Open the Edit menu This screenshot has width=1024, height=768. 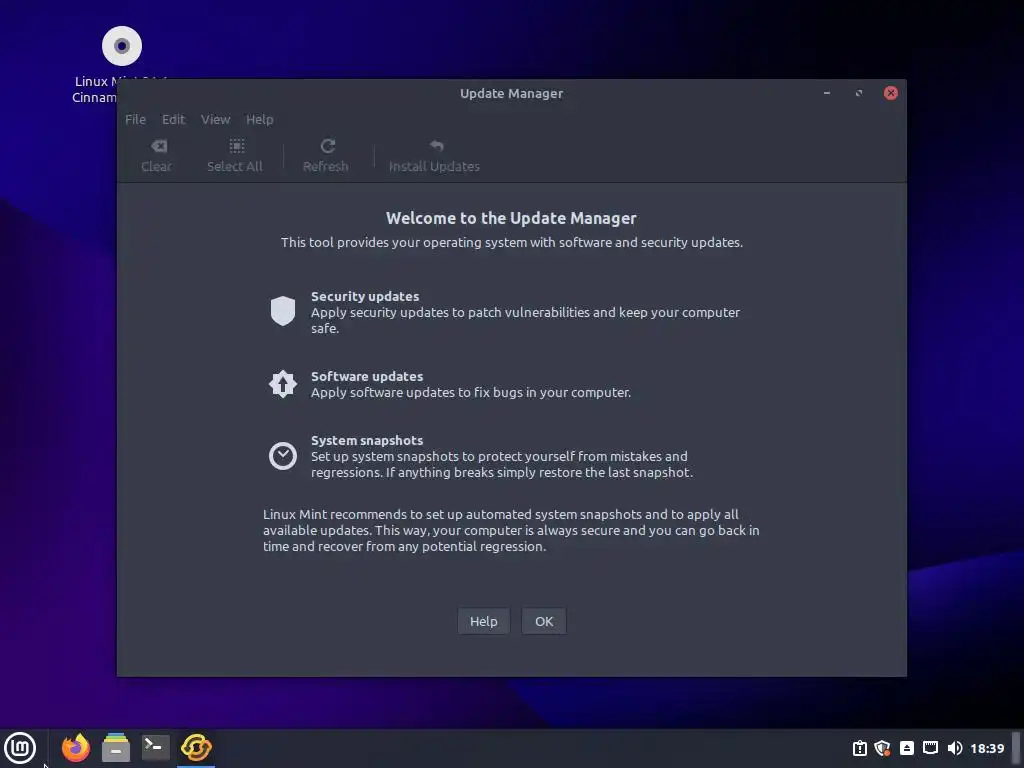tap(173, 120)
